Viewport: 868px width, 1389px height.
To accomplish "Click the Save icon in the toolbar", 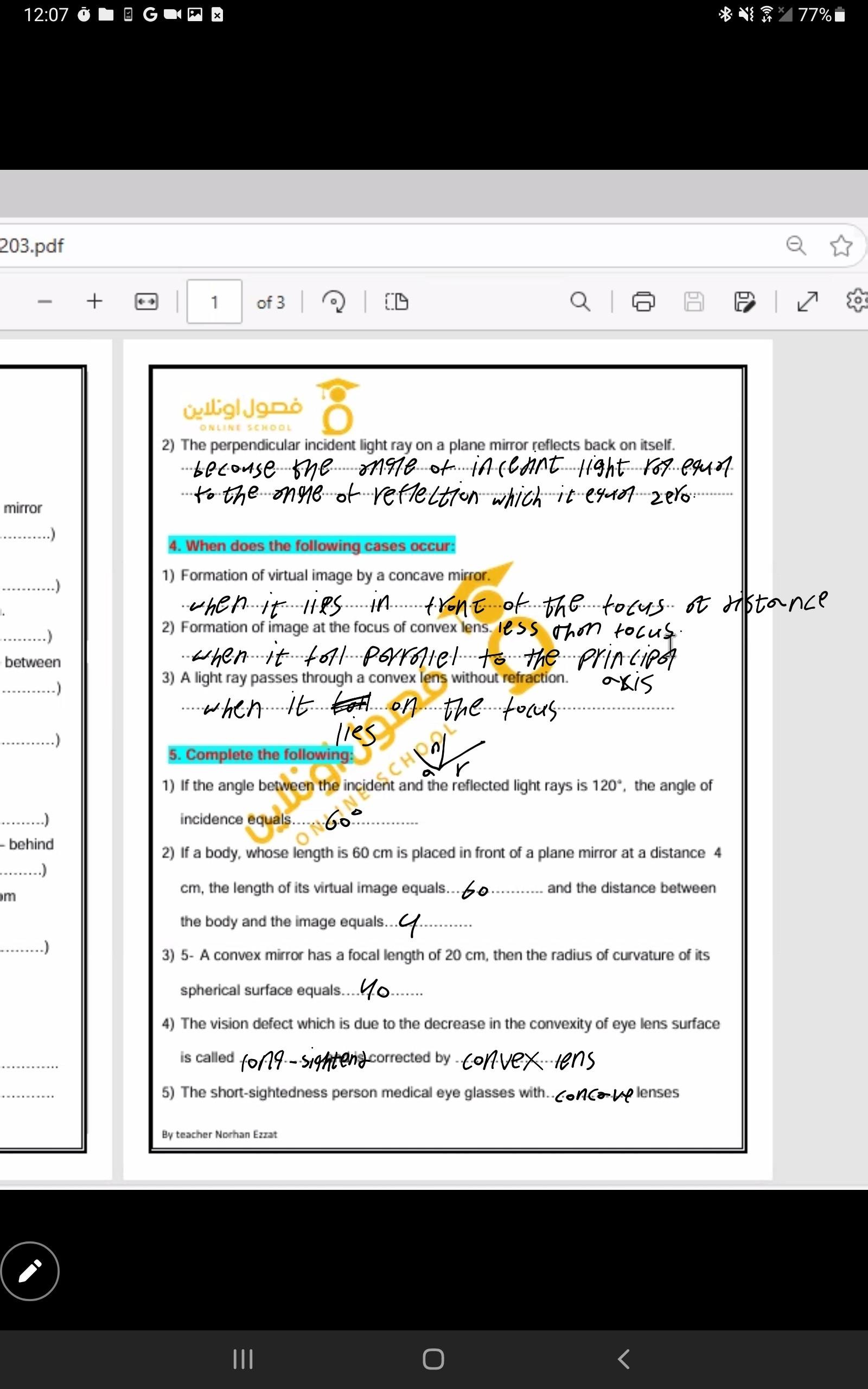I will [693, 301].
